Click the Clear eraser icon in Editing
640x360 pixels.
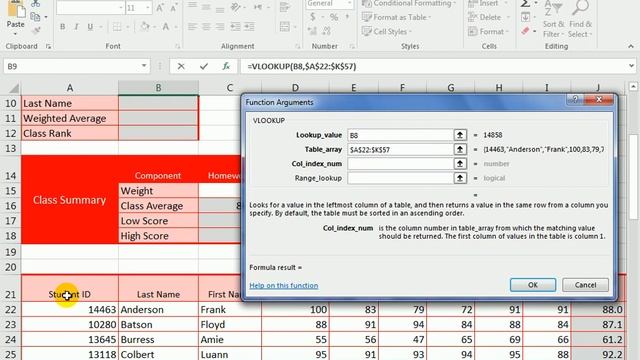pos(525,31)
